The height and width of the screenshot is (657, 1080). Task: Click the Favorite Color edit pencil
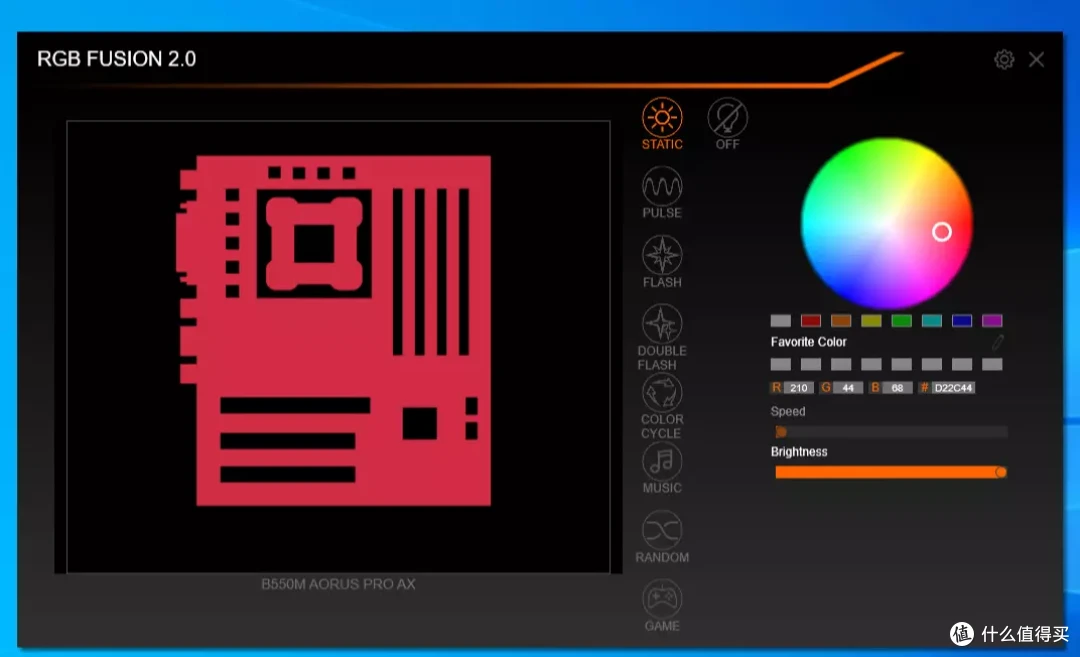coord(997,342)
